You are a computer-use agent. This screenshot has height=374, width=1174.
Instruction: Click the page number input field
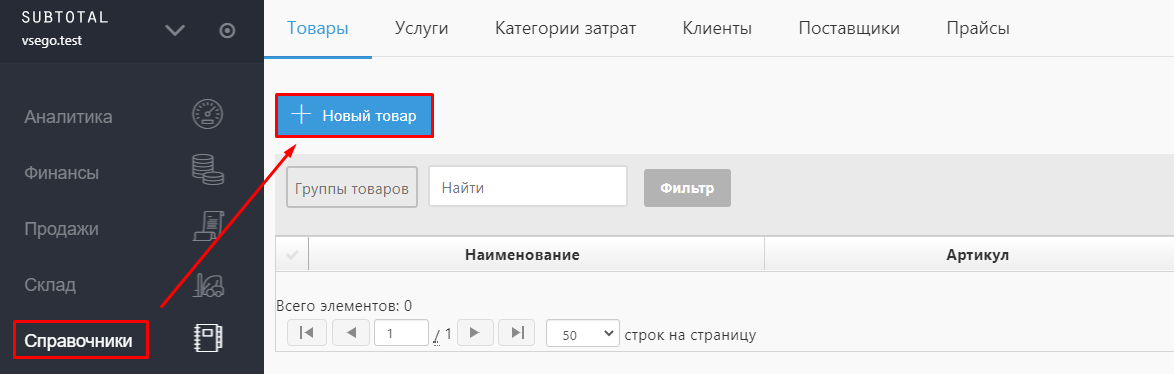click(x=401, y=334)
